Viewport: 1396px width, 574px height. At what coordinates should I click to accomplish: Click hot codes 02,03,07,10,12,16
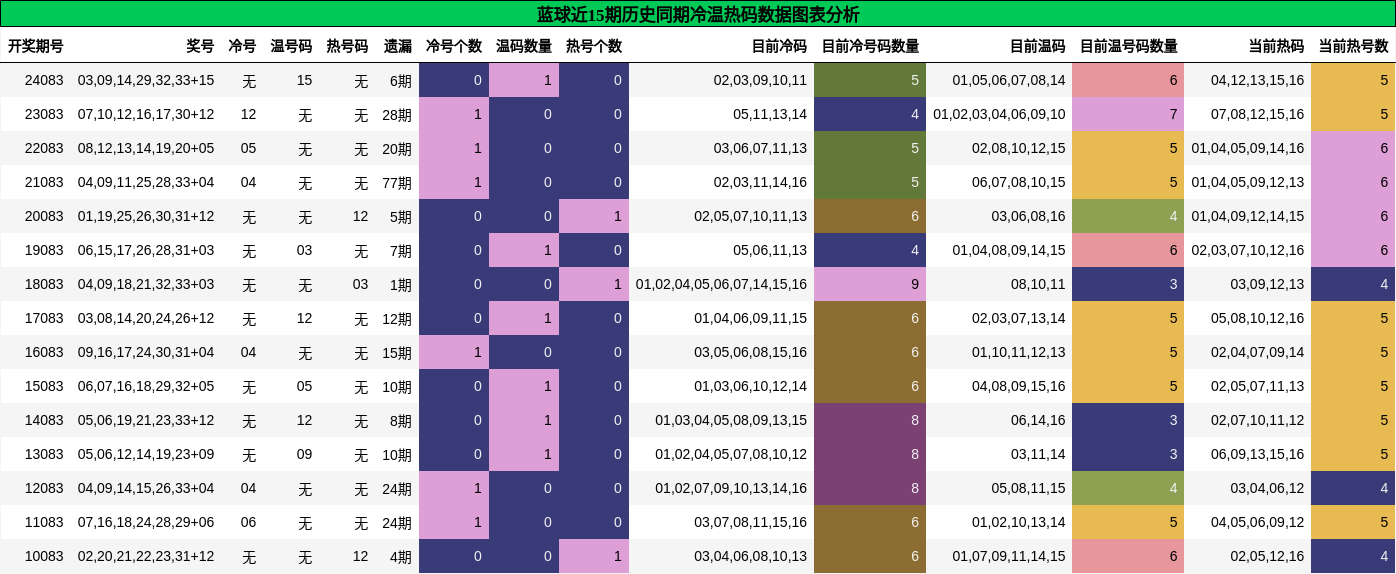click(1248, 250)
